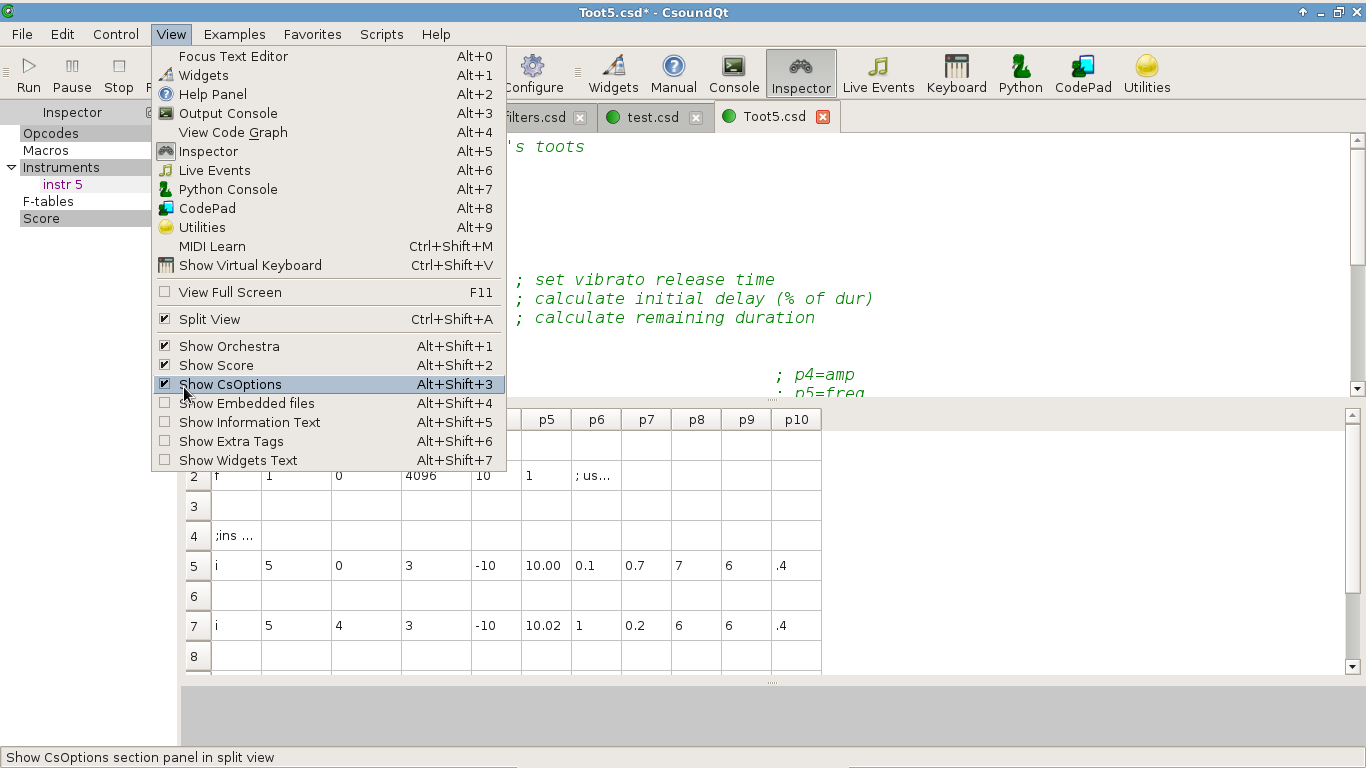Select Score in the Inspector
The height and width of the screenshot is (768, 1366).
coord(41,218)
